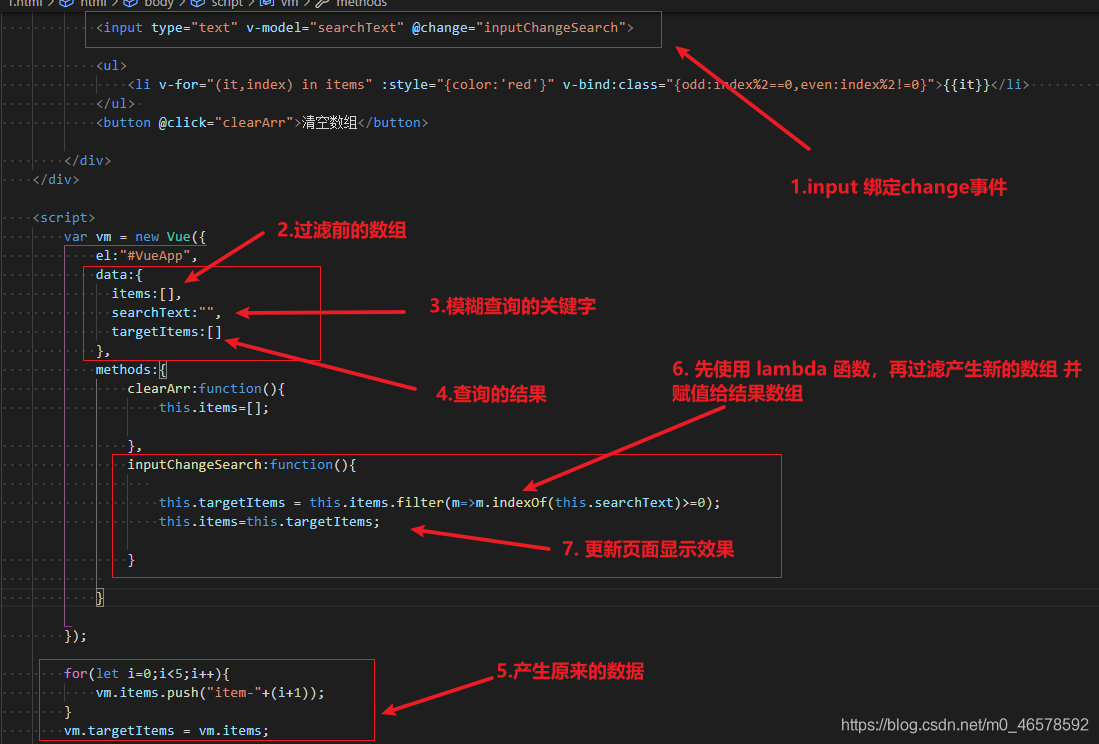The image size is (1099, 744).
Task: Click the 'for(let i=0;i<5;i++){' line
Action: pos(146,673)
